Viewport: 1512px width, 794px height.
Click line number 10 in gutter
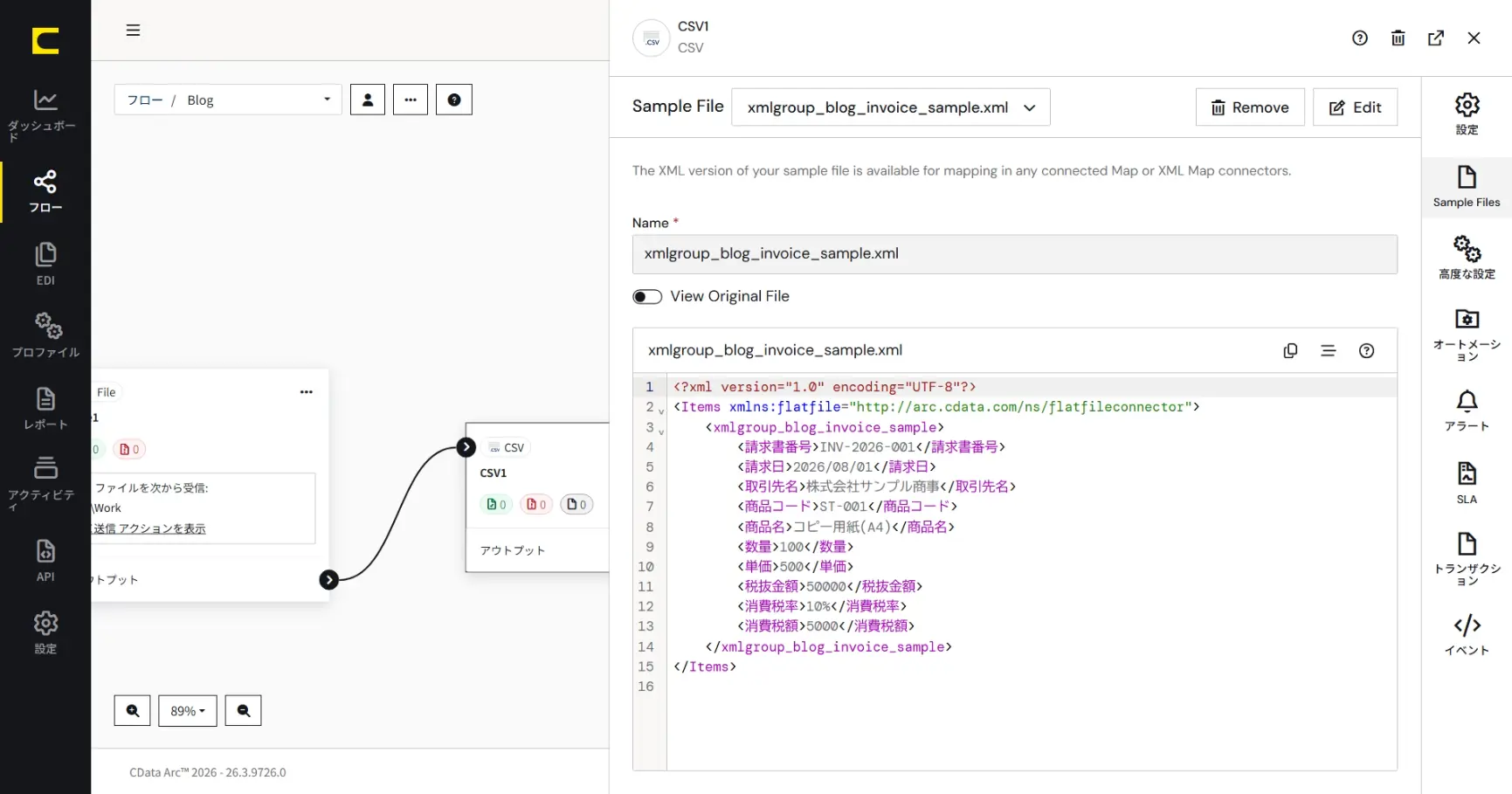coord(646,566)
